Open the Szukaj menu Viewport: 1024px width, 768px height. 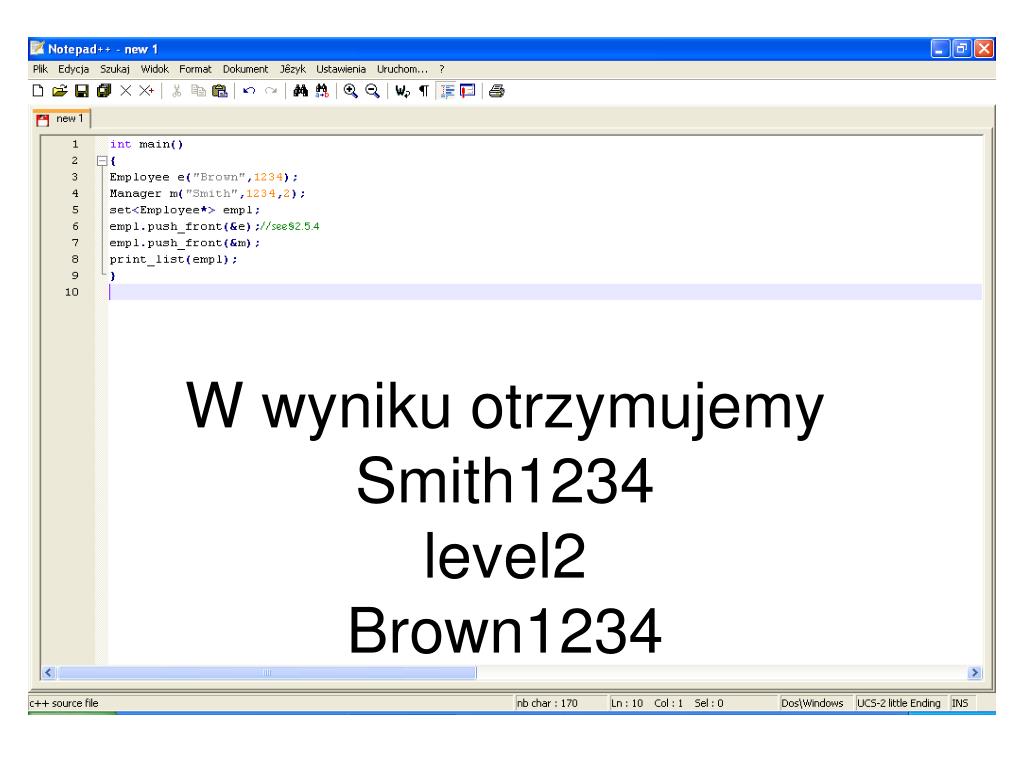pos(115,69)
